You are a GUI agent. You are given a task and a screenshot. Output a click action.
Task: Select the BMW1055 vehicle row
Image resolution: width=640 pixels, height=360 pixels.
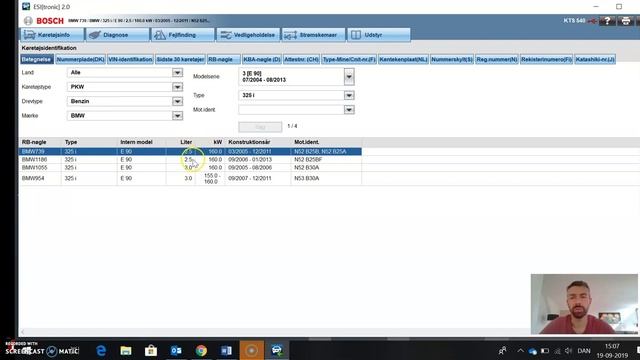pyautogui.click(x=191, y=168)
